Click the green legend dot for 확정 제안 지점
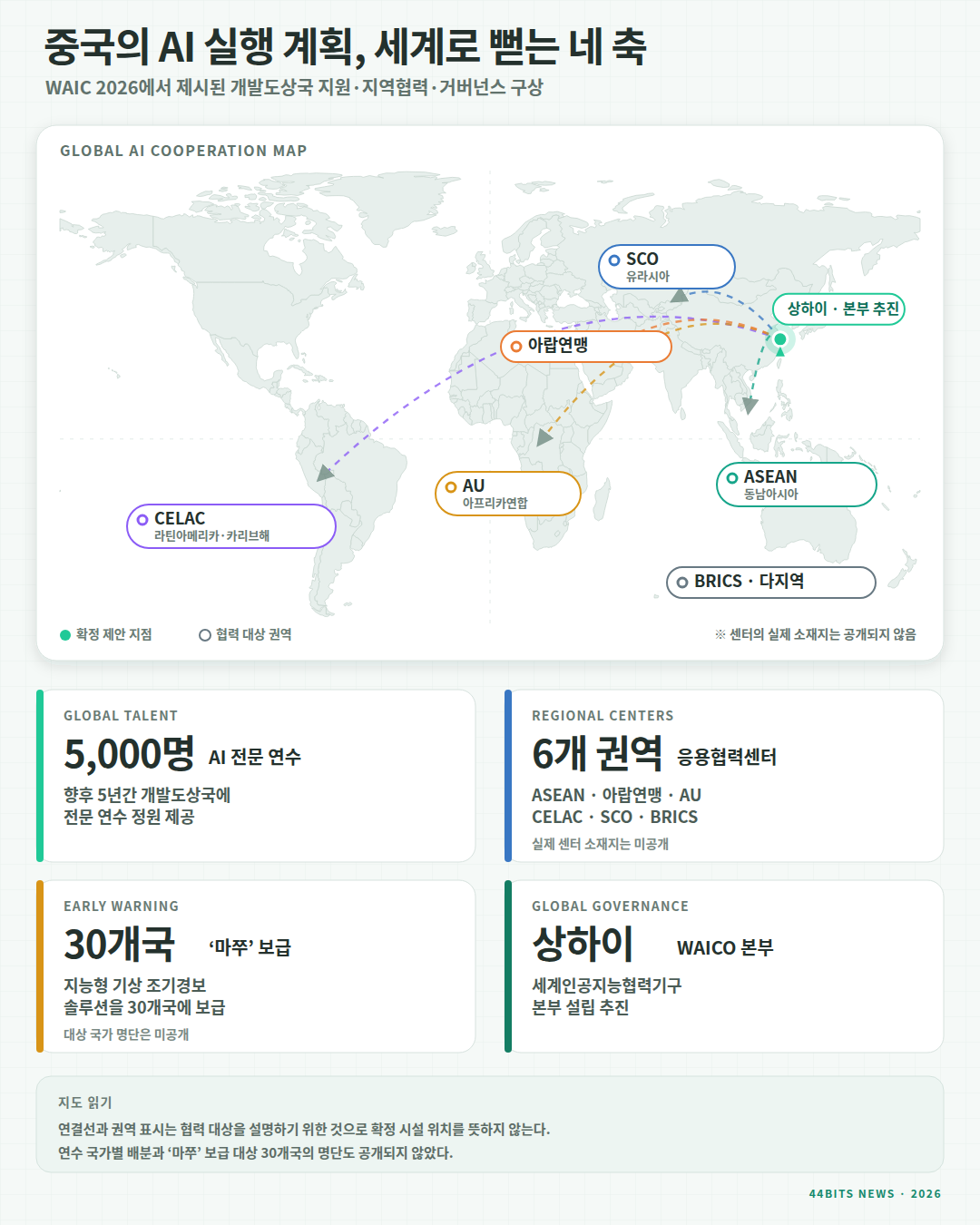The width and height of the screenshot is (980, 1225). coord(65,635)
